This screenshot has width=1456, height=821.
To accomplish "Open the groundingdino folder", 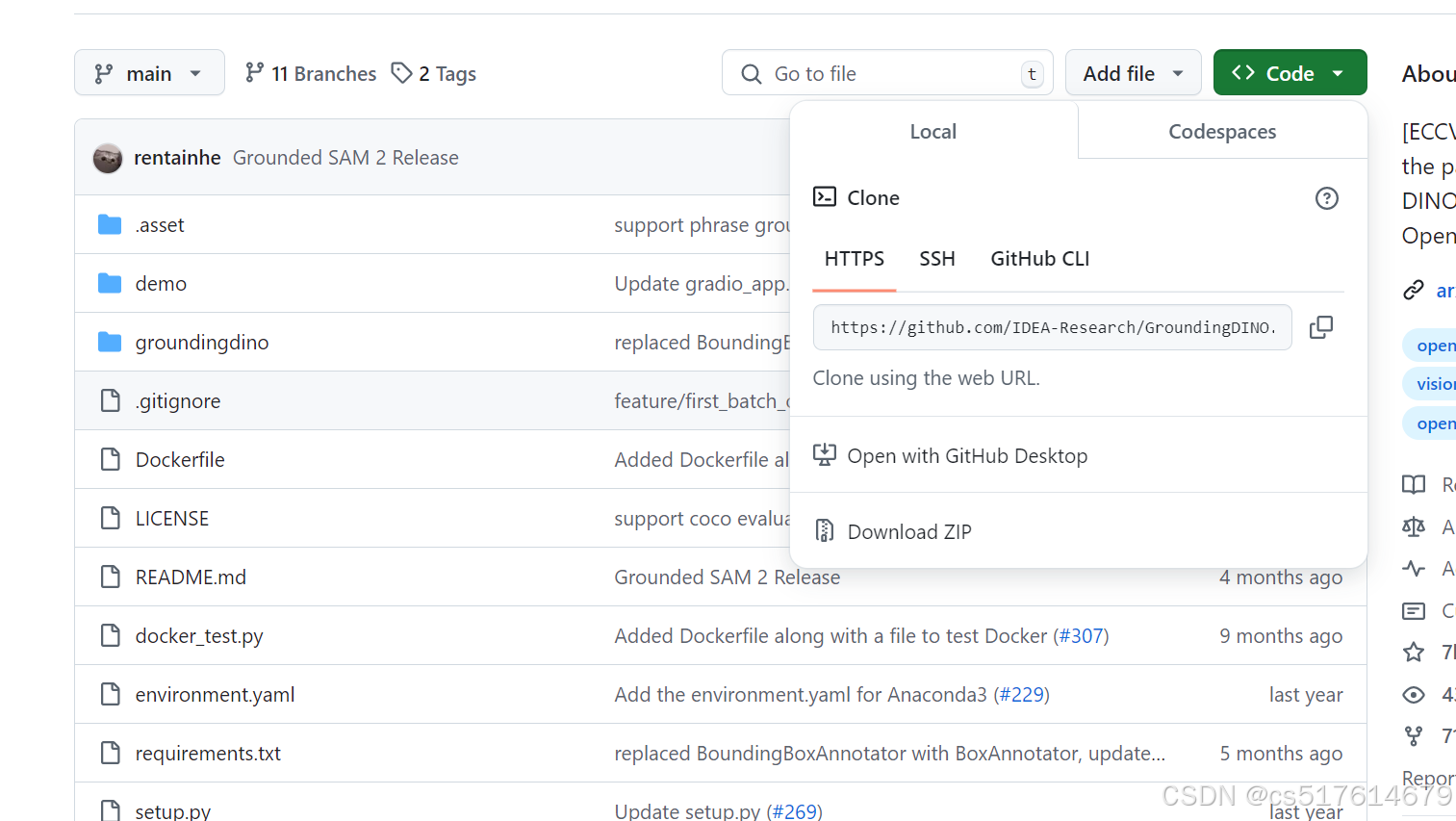I will pos(202,343).
